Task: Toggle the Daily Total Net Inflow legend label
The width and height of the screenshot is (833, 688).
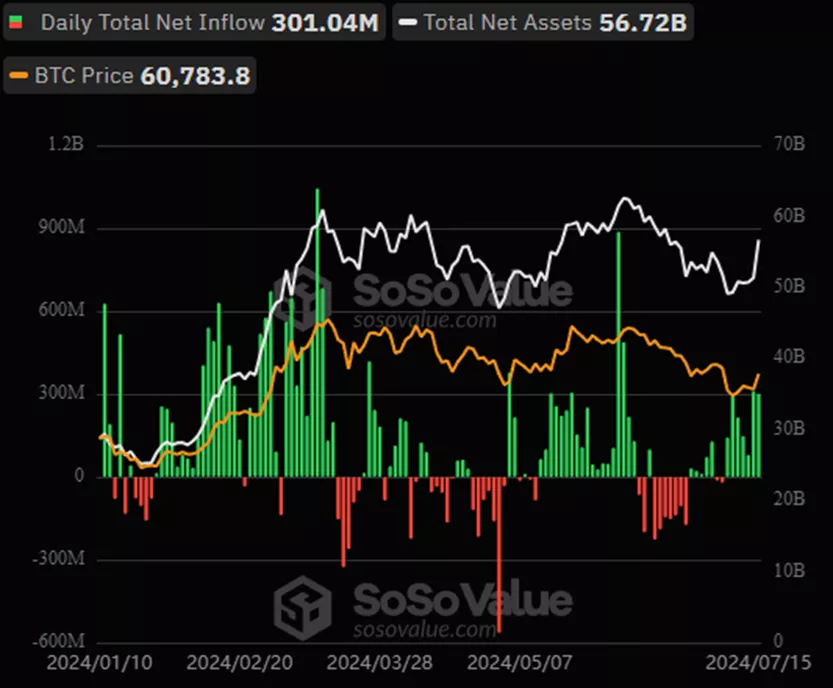Action: [153, 23]
